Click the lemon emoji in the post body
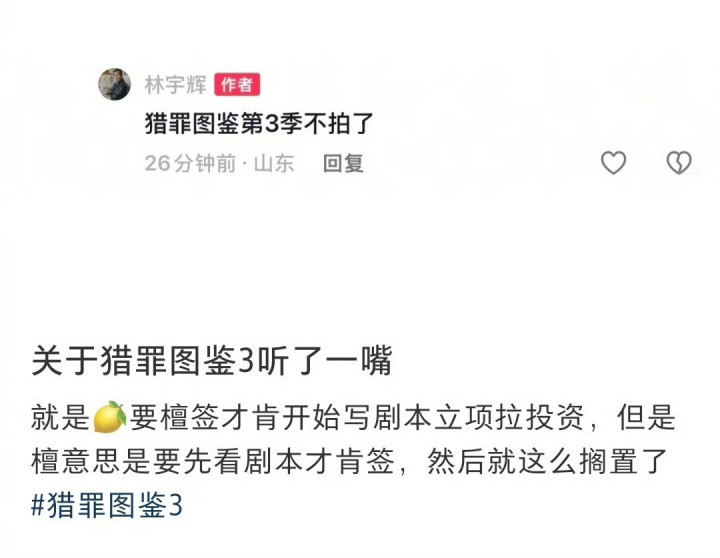 [x=109, y=417]
